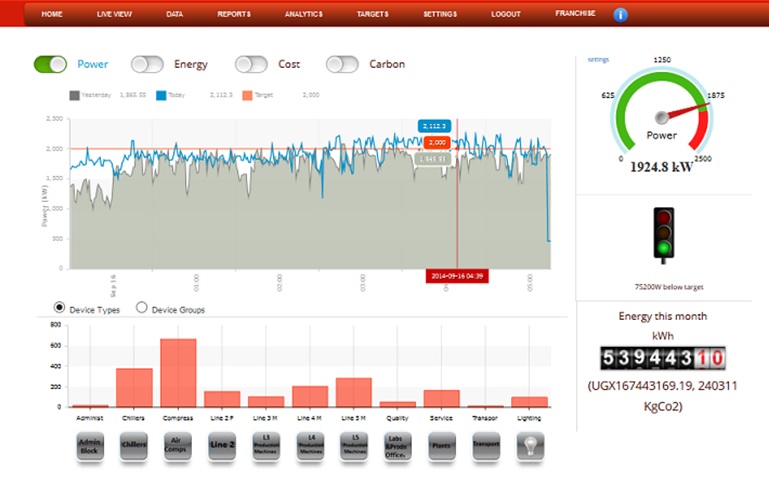Click Logout in the navigation bar
Viewport: 769px width, 481px height.
pyautogui.click(x=506, y=15)
